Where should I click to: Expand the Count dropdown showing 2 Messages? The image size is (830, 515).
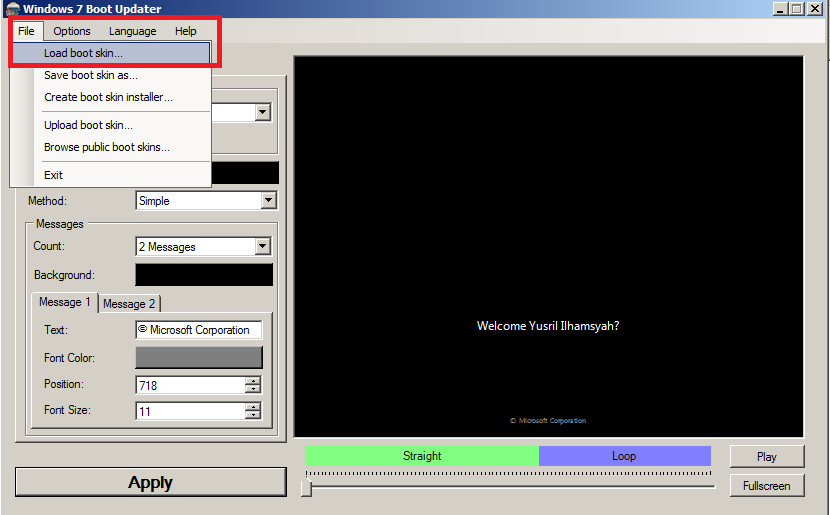pyautogui.click(x=263, y=246)
